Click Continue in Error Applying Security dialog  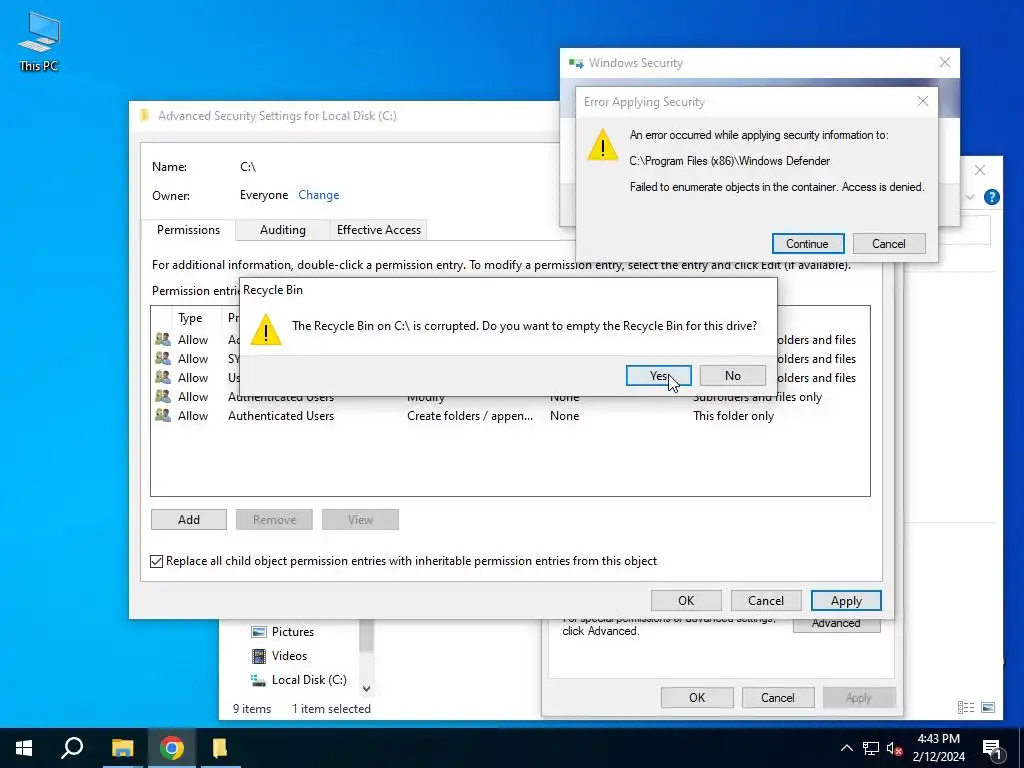(807, 244)
